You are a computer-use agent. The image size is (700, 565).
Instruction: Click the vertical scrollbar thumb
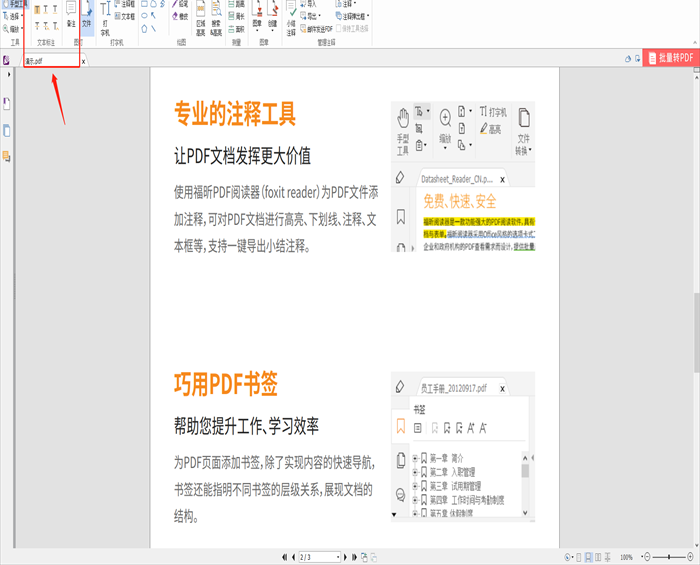pos(696,332)
